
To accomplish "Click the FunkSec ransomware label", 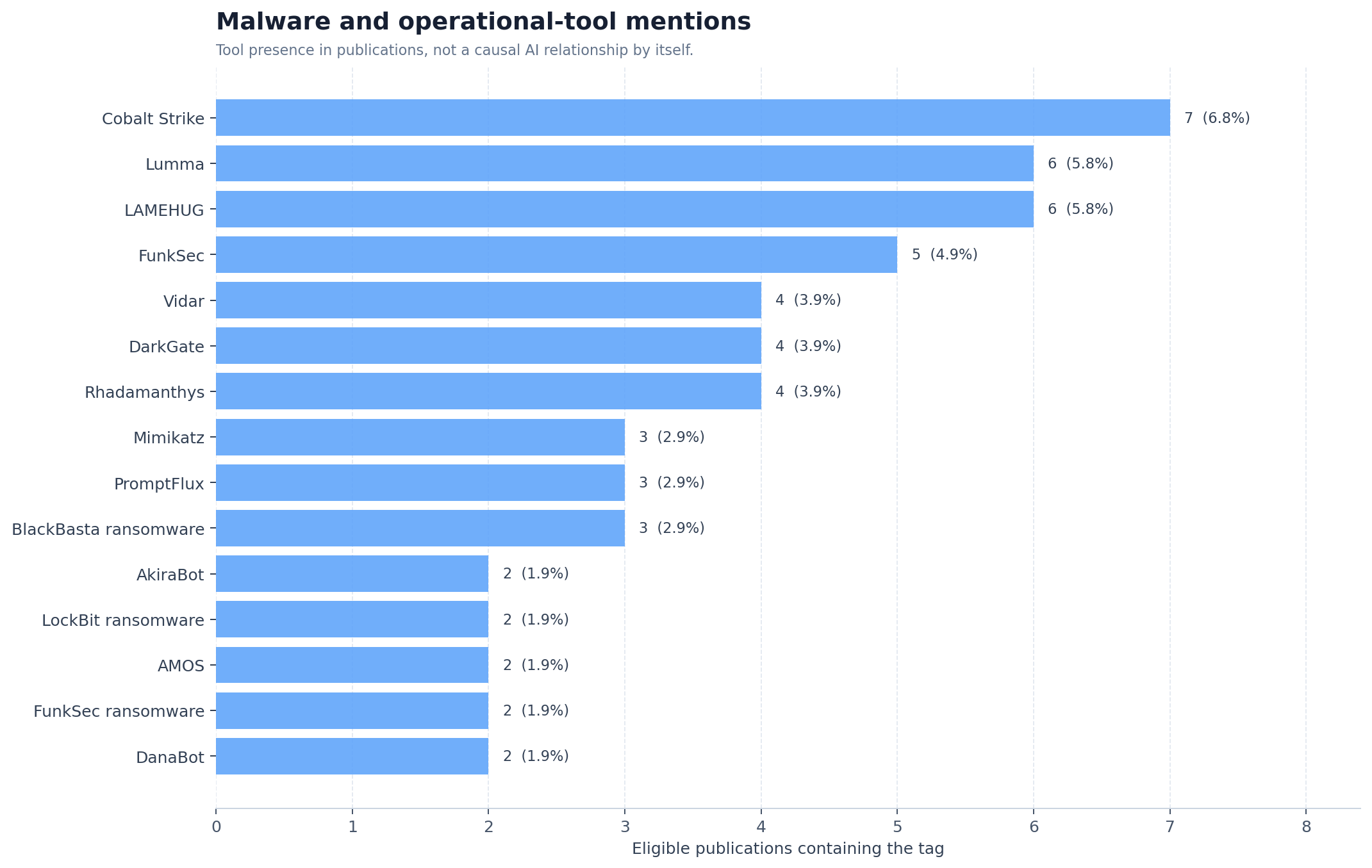I will 119,712.
